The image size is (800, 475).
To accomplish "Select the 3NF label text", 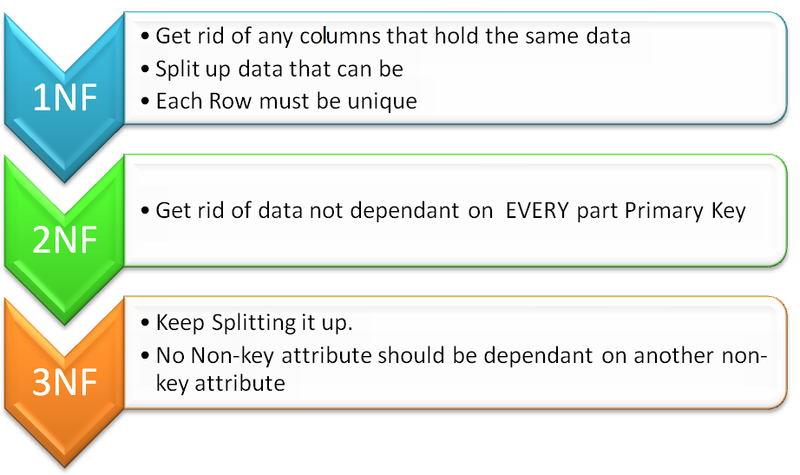I will pyautogui.click(x=65, y=382).
